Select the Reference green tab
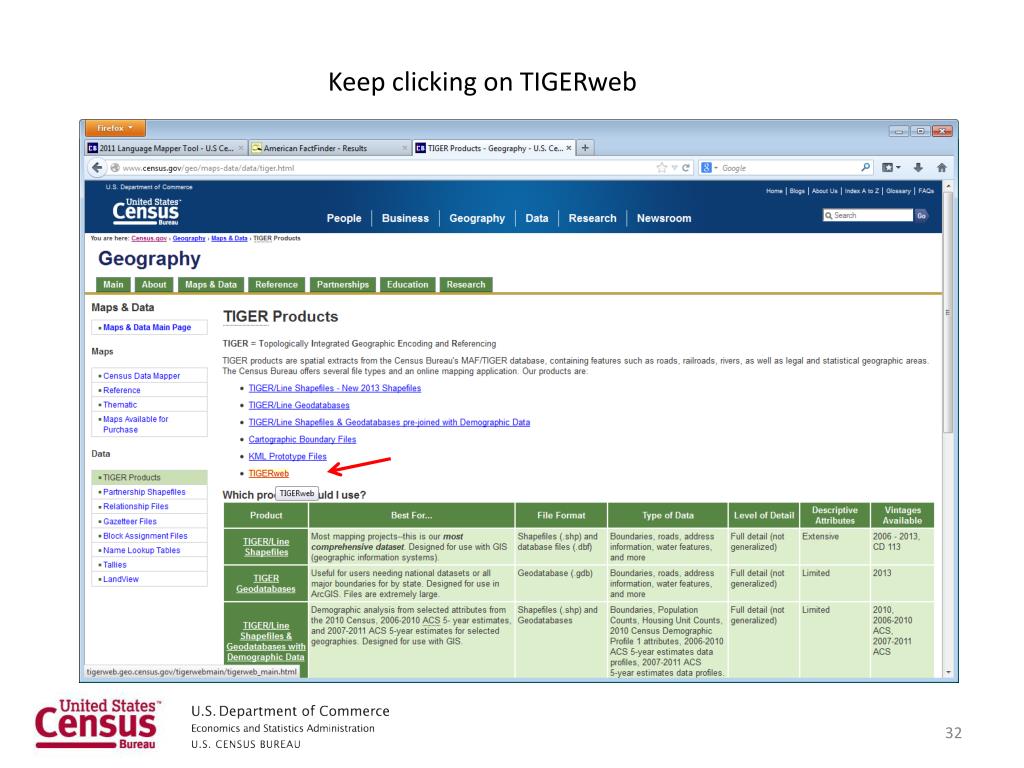The width and height of the screenshot is (1024, 768). (277, 285)
